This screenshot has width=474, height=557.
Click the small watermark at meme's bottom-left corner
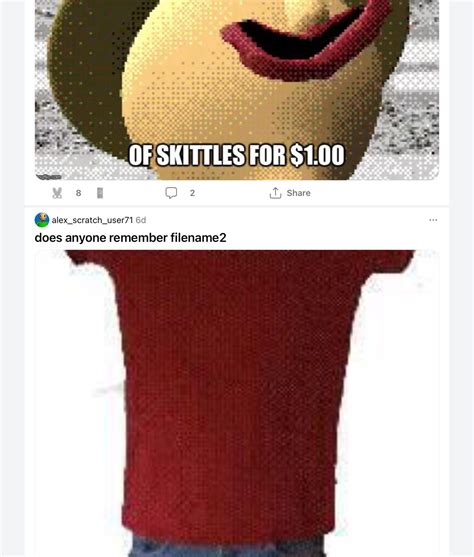tap(49, 177)
